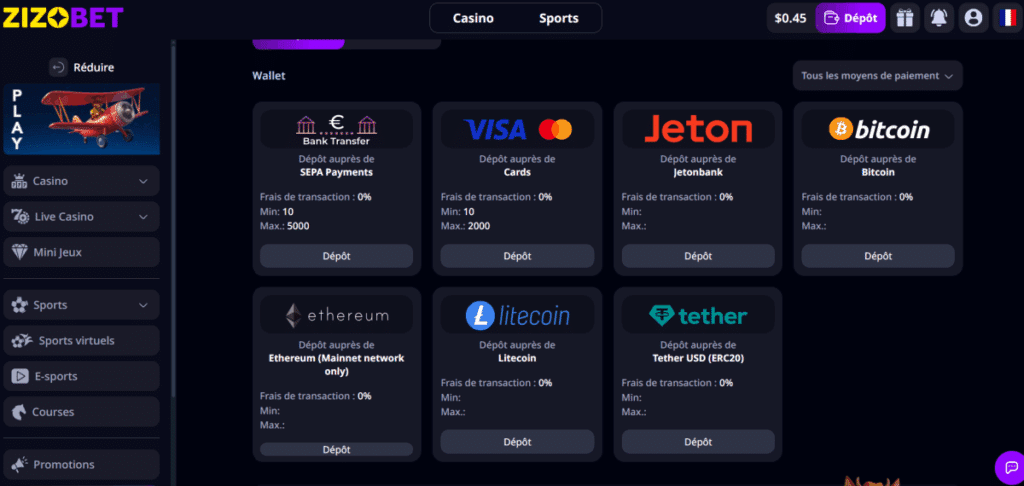Open the user profile icon
This screenshot has height=486, width=1024.
tap(972, 18)
